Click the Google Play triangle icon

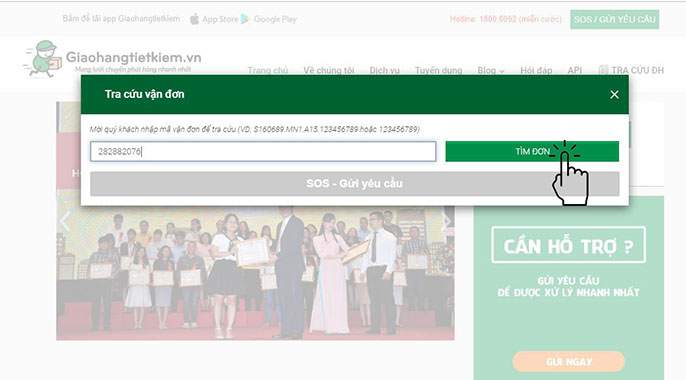(245, 19)
